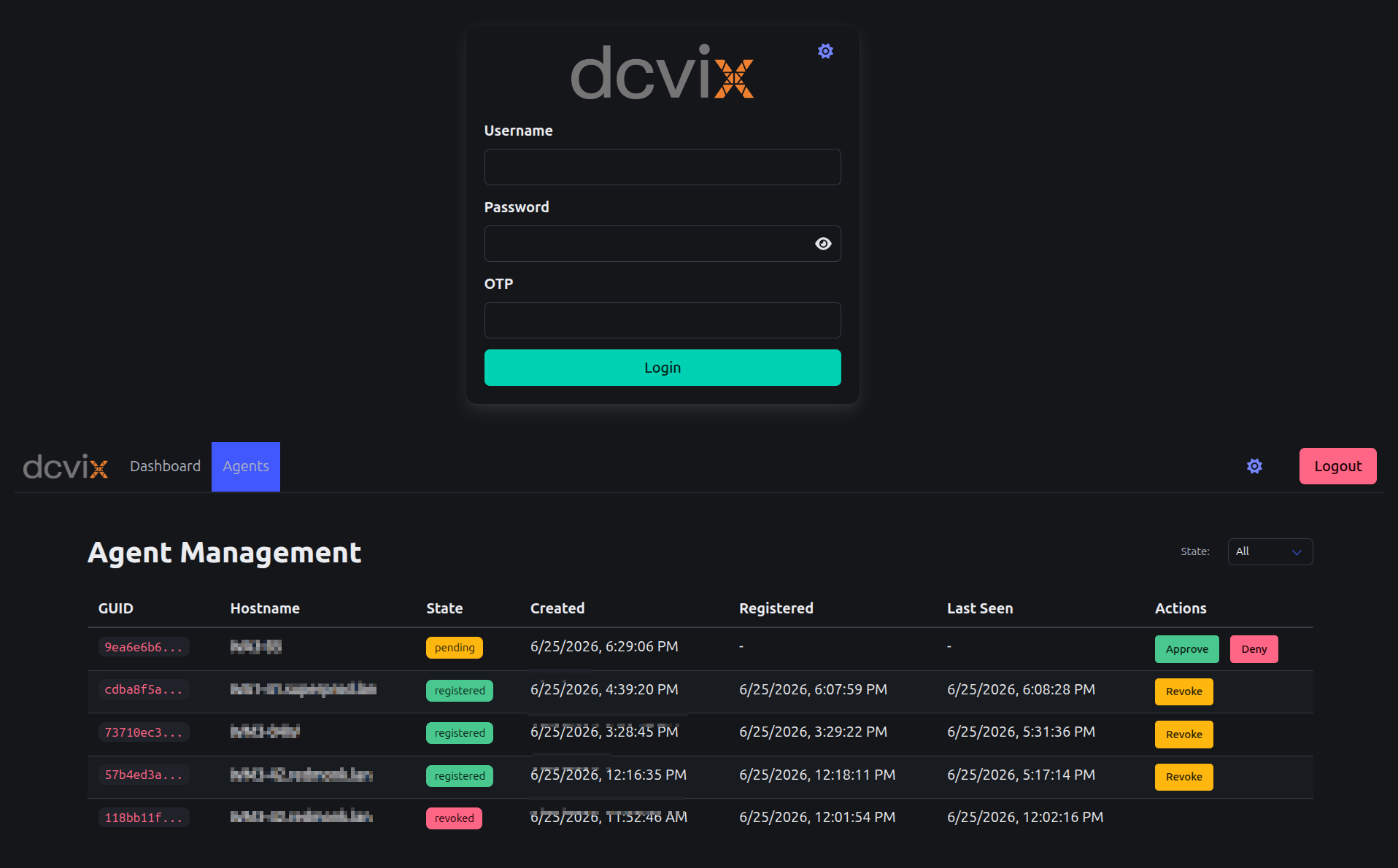1398x868 pixels.
Task: Click the dcvix logo in navigation bar
Action: pos(66,467)
